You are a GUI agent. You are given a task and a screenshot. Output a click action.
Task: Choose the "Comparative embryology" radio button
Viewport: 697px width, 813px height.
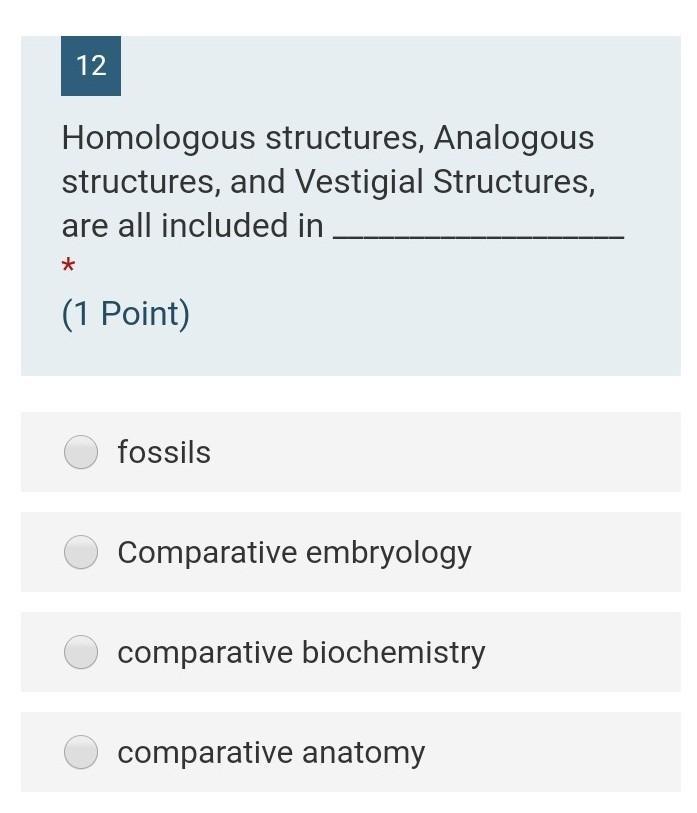click(x=81, y=552)
